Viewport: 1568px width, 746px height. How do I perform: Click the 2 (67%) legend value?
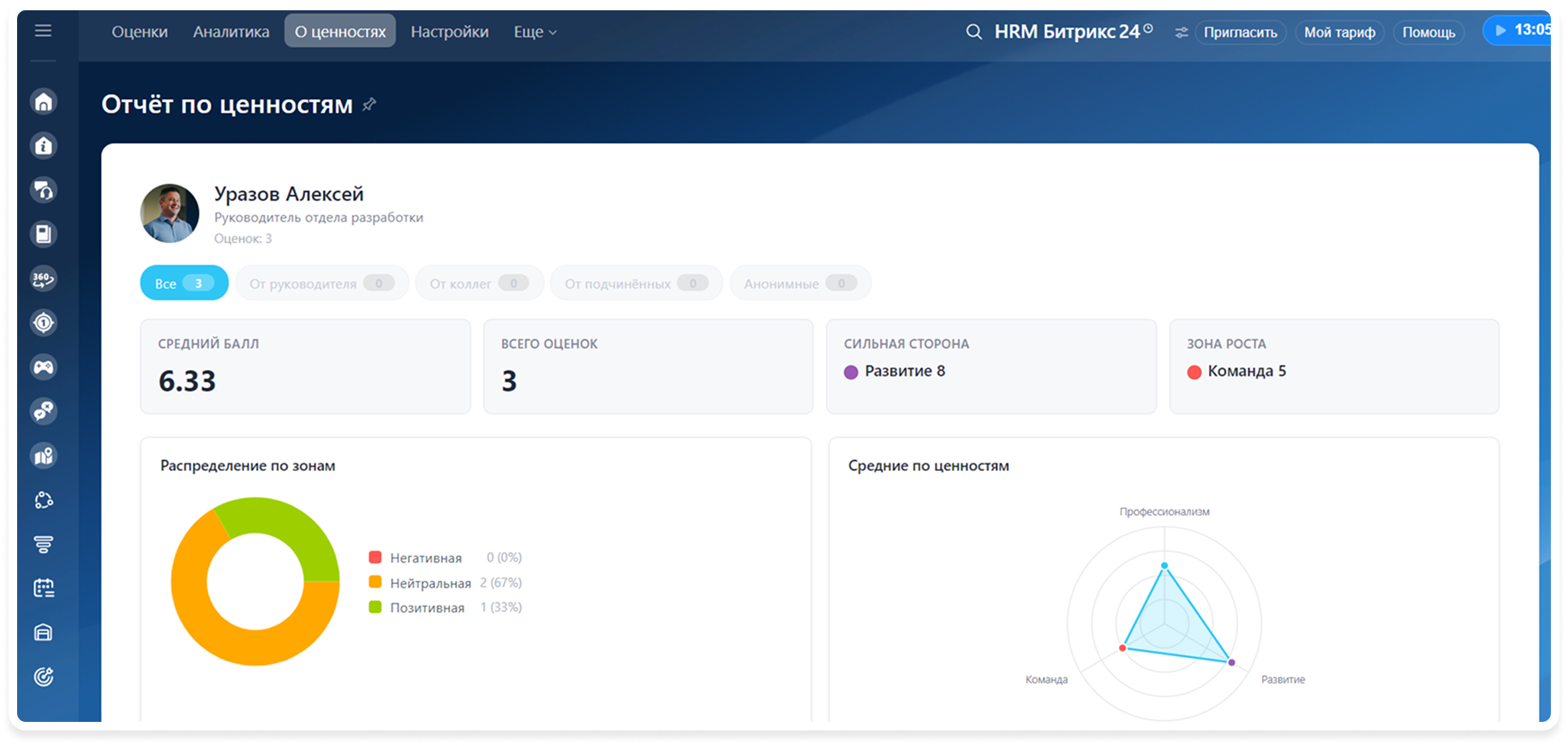(500, 582)
